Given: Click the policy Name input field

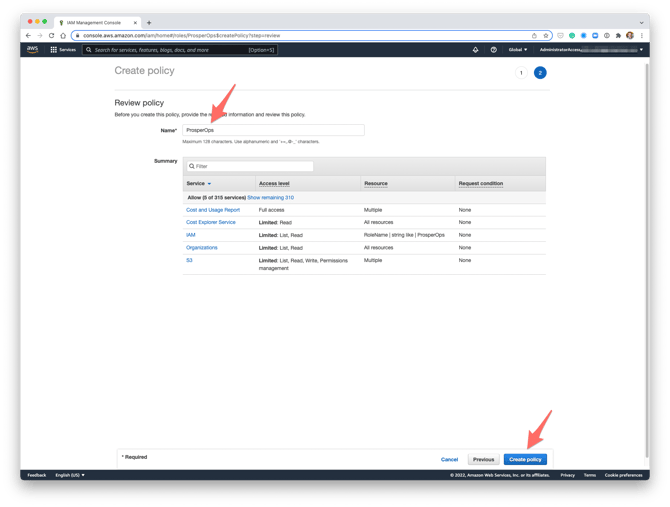Looking at the screenshot, I should click(273, 130).
